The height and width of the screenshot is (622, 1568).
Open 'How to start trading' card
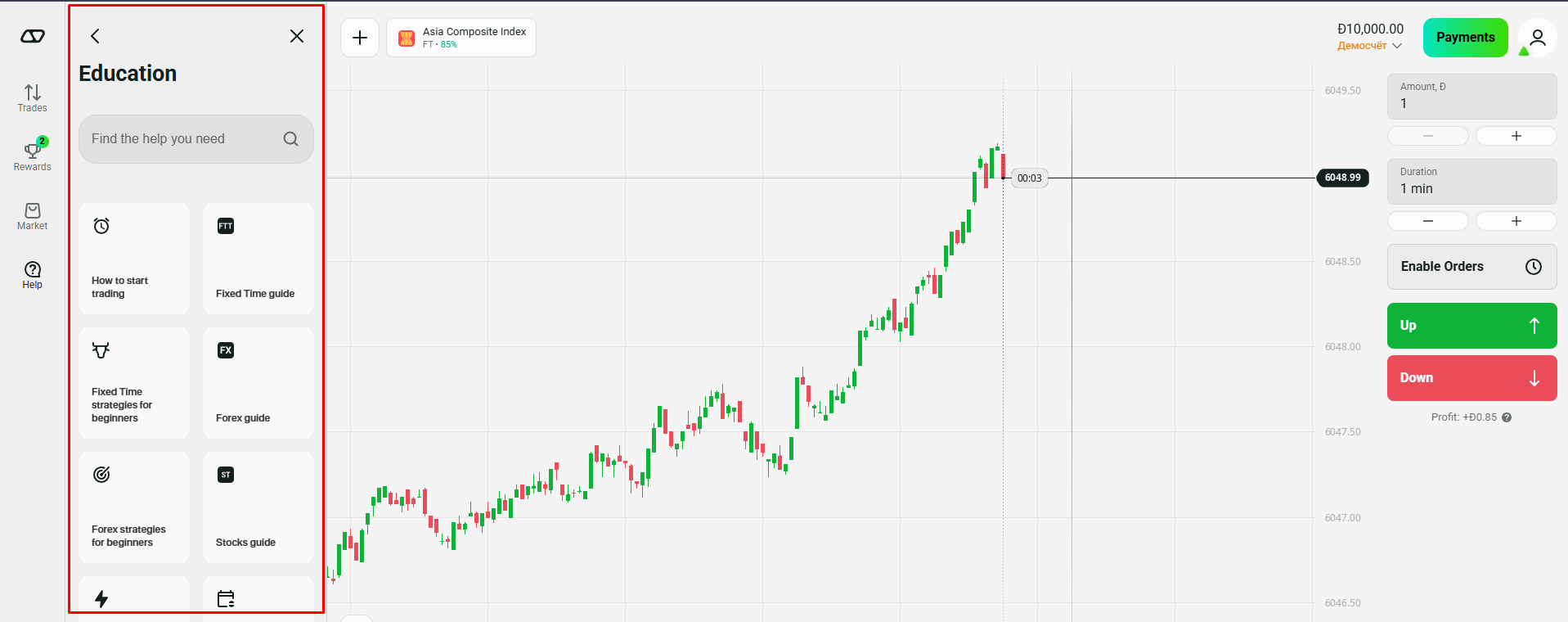click(x=134, y=259)
